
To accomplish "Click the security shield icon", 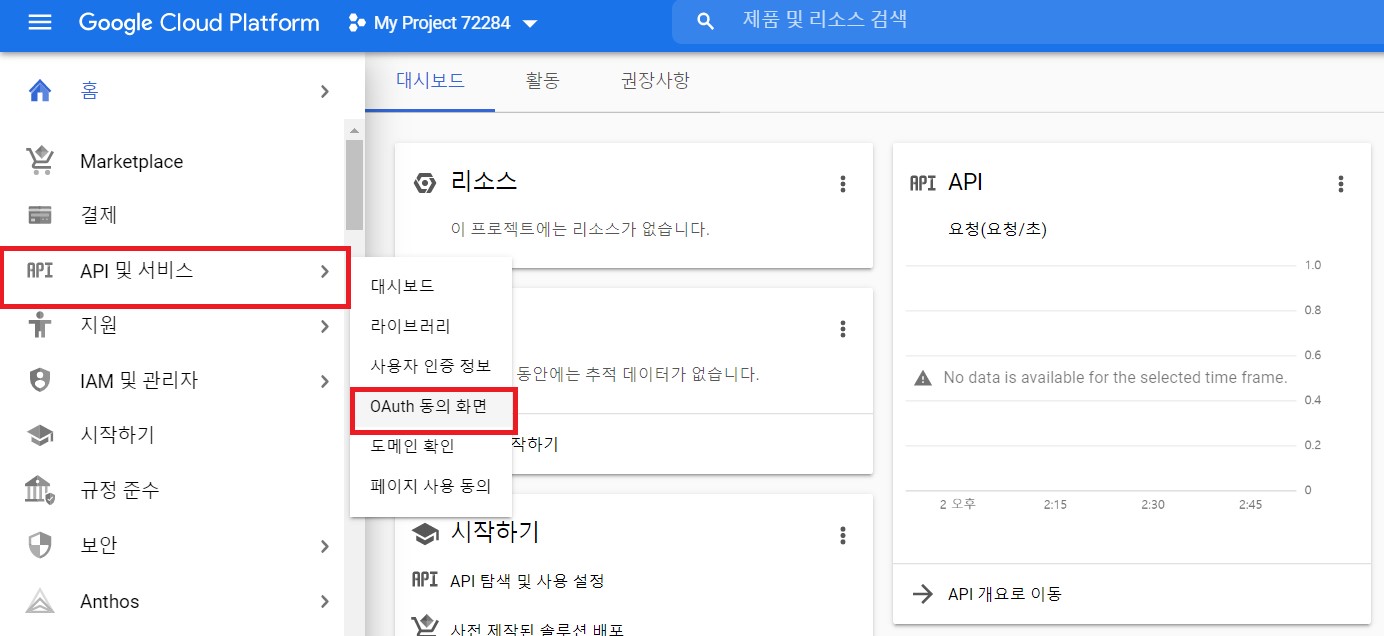I will coord(40,545).
